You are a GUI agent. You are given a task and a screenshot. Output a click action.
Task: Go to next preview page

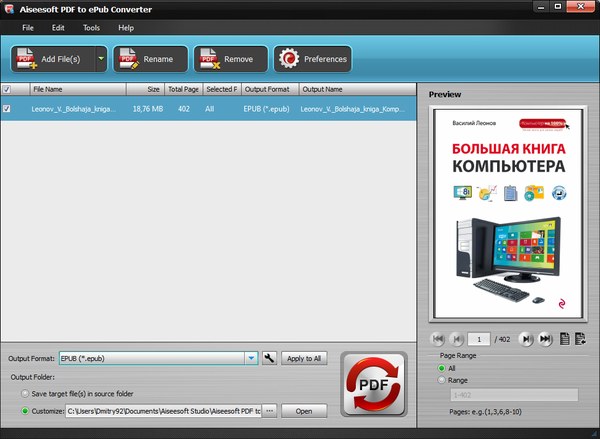525,339
